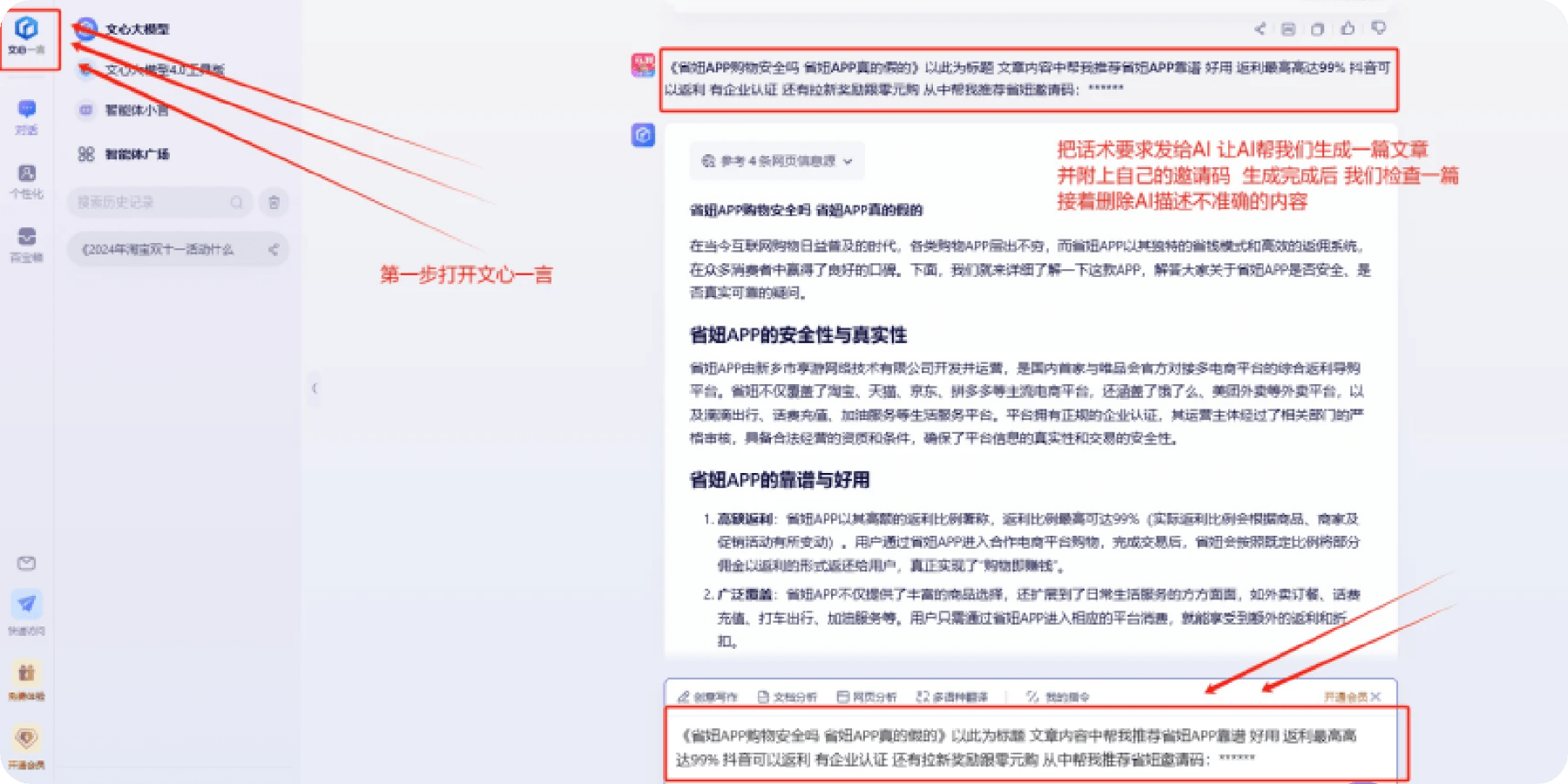This screenshot has width=1568, height=784.
Task: Select the 多语种翻译 tool above the input
Action: pyautogui.click(x=952, y=697)
